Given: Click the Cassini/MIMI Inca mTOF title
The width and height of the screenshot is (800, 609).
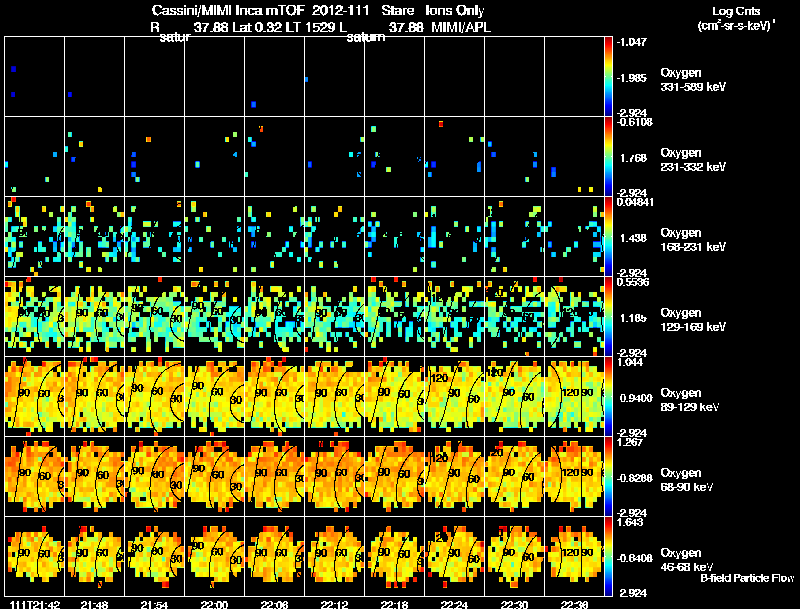Looking at the screenshot, I should pos(228,11).
